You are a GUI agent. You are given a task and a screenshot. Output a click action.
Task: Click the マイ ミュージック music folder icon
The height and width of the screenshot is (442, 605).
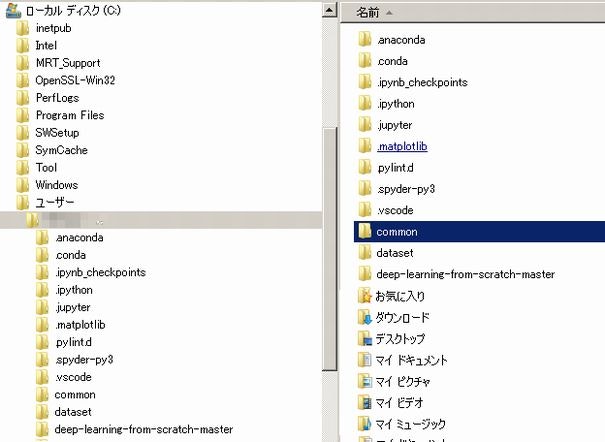[365, 424]
